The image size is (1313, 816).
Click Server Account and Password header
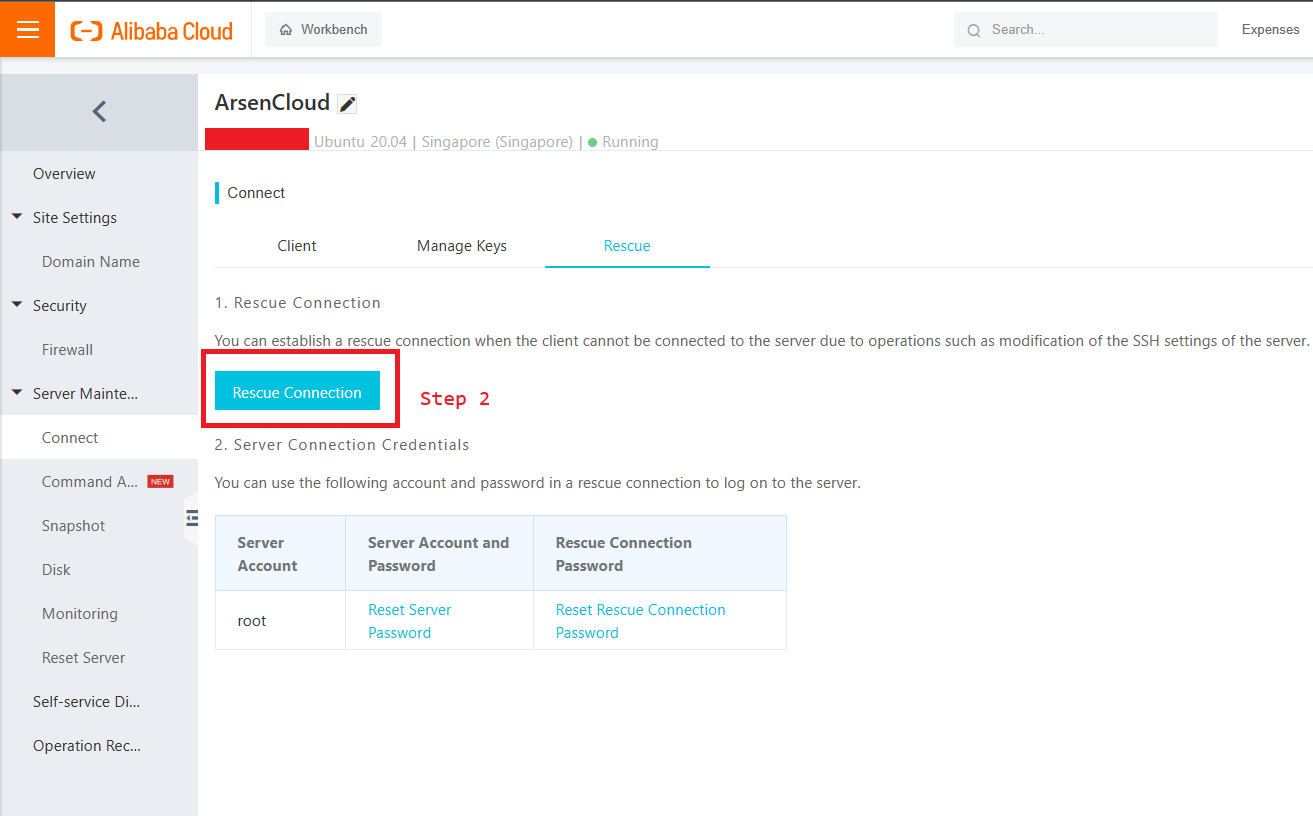pyautogui.click(x=438, y=554)
